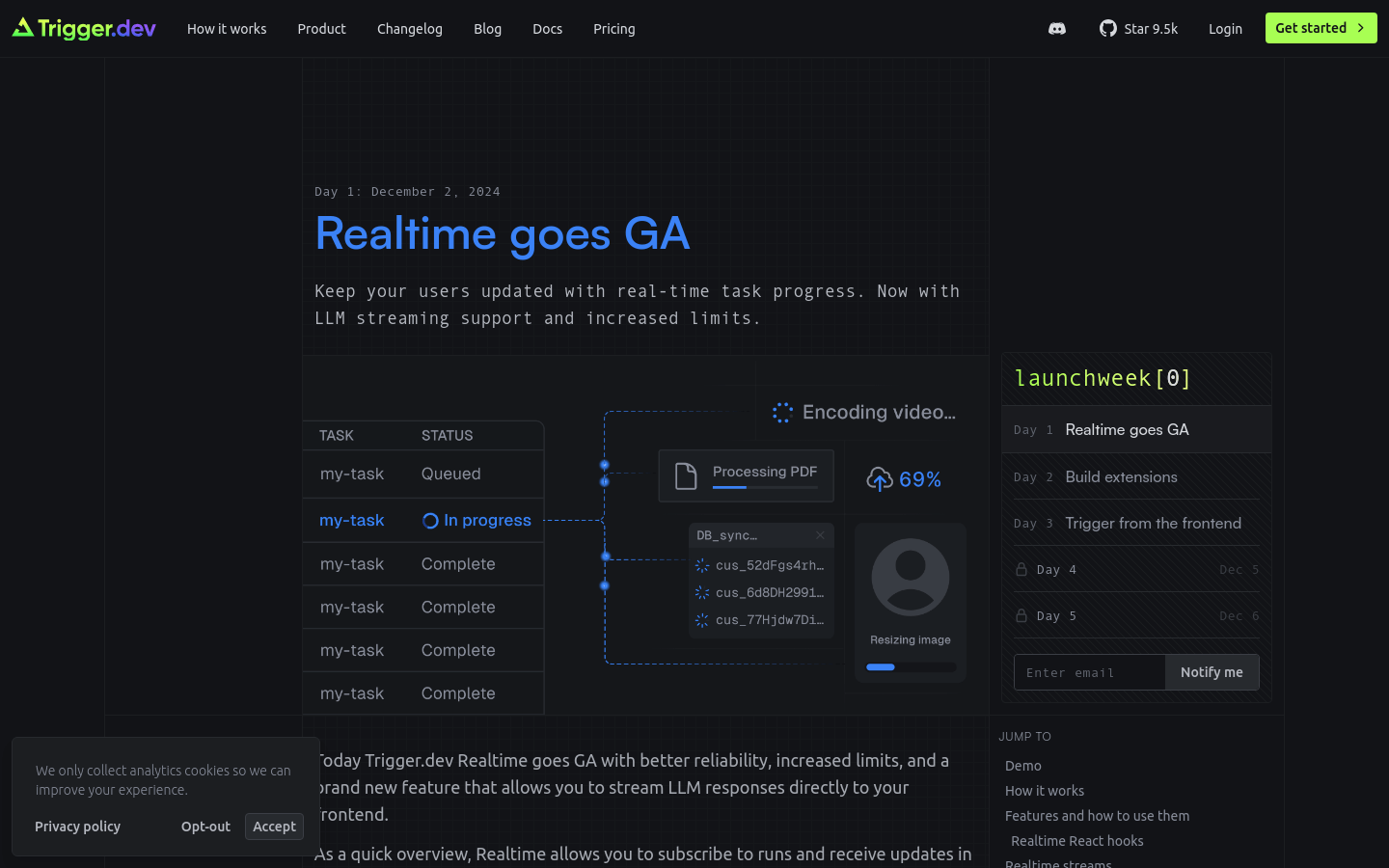Image resolution: width=1389 pixels, height=868 pixels.
Task: Open the Blog nav link
Action: tap(487, 29)
